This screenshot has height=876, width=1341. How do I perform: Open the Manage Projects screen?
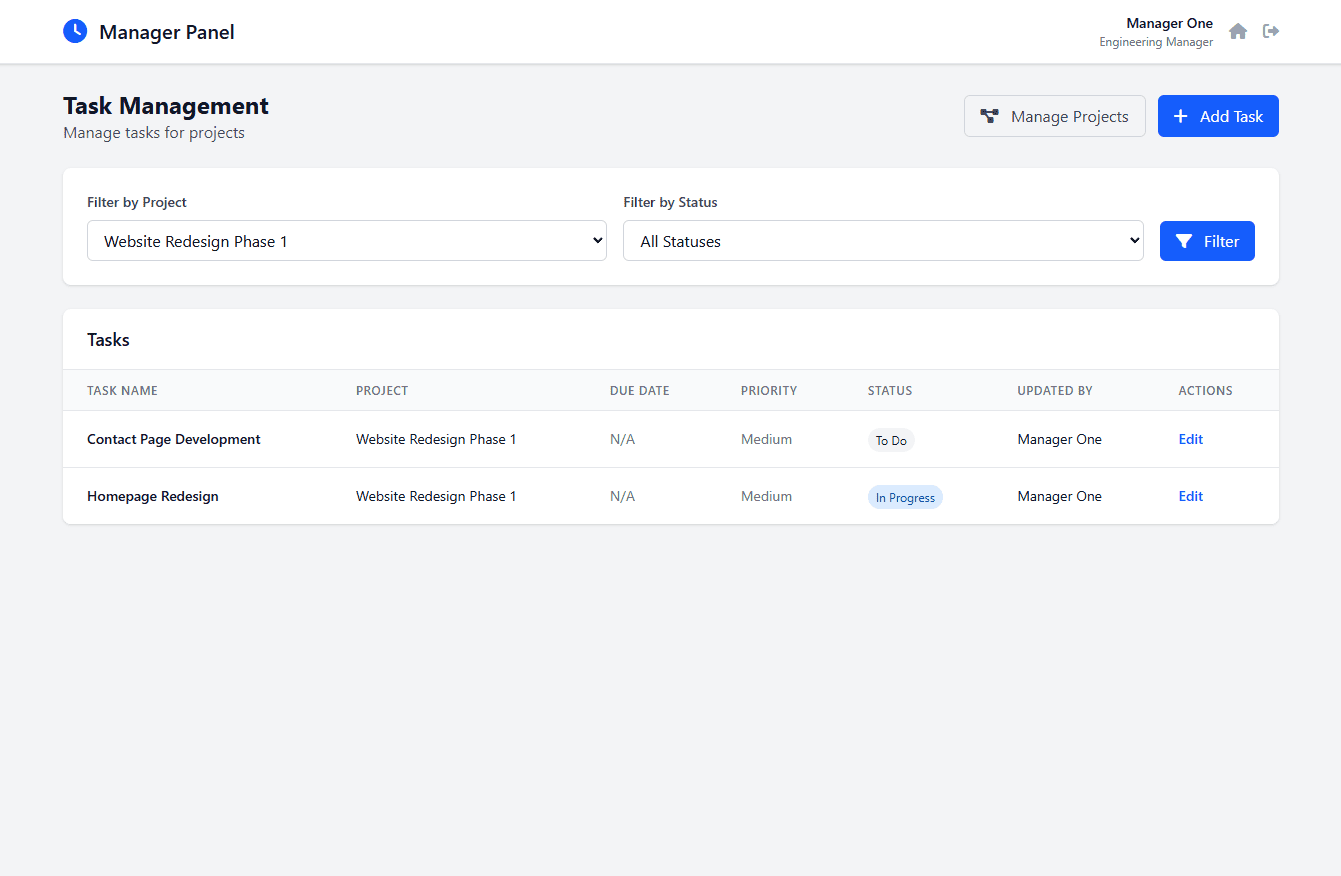click(1054, 116)
